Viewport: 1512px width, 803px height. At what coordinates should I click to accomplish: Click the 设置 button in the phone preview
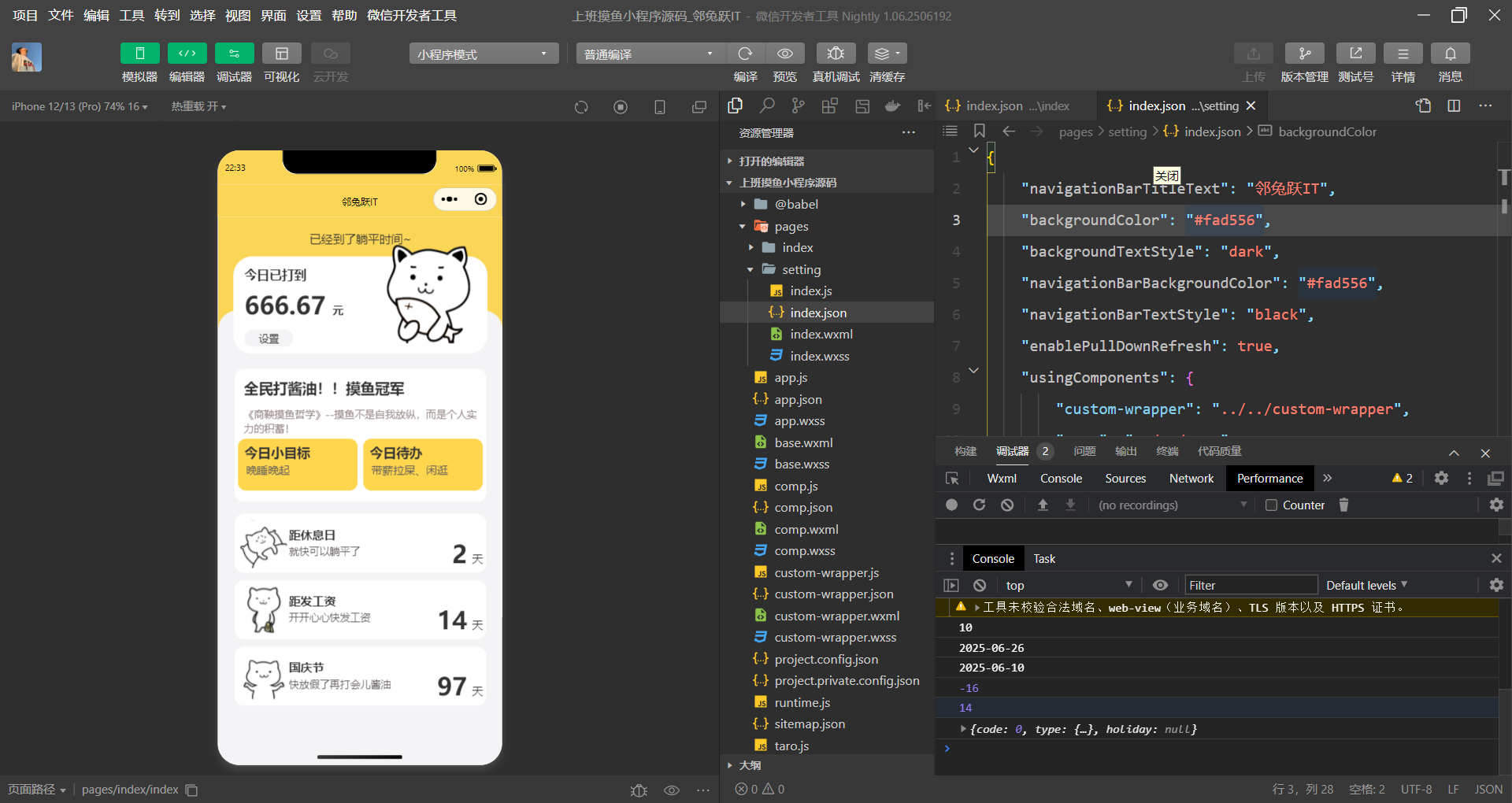pos(269,339)
